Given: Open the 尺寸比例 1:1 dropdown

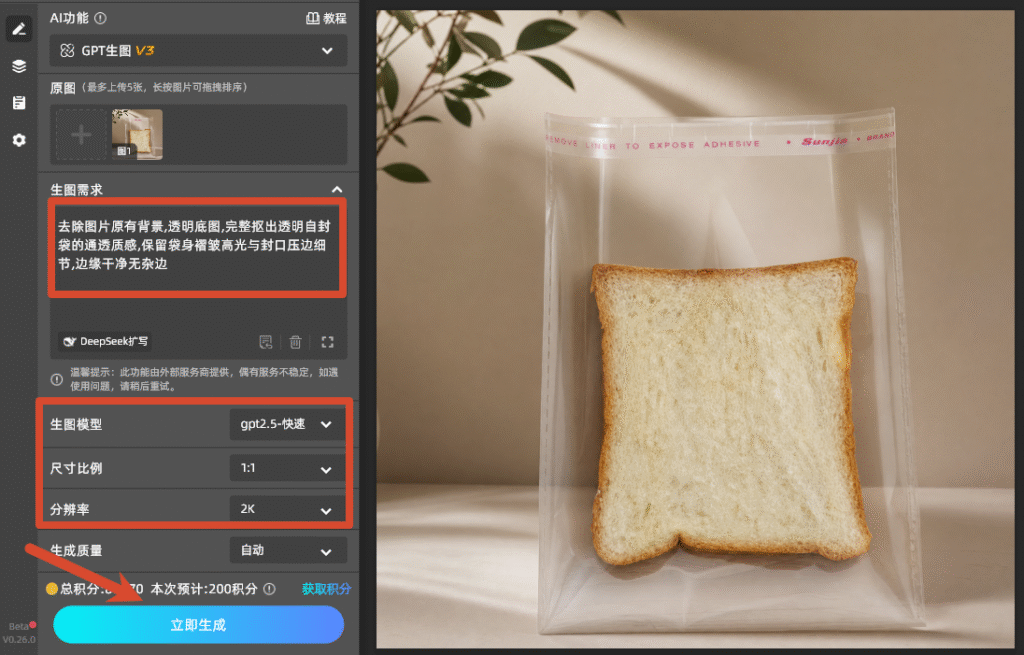Looking at the screenshot, I should point(287,468).
